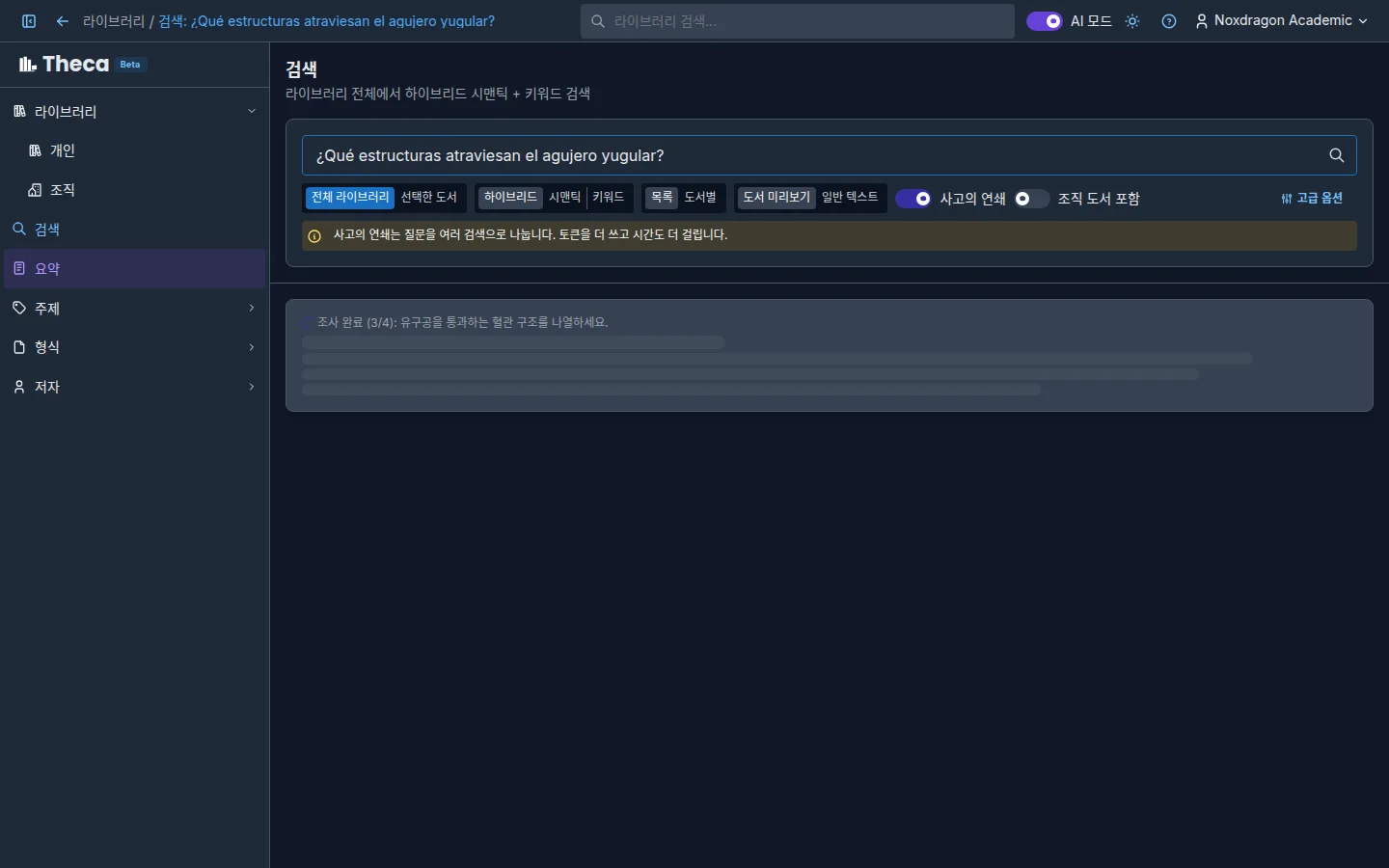Open 개인 library in sidebar
Image resolution: width=1389 pixels, height=868 pixels.
[135, 150]
